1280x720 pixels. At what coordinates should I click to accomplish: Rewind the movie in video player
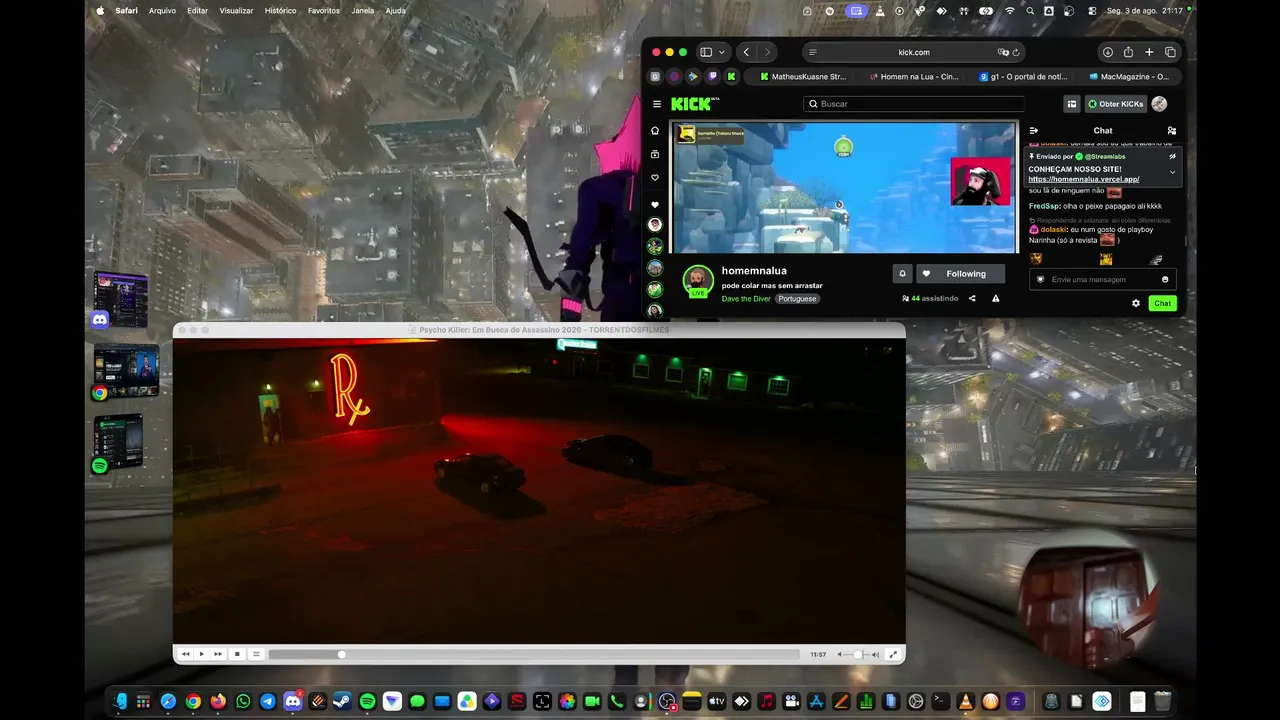click(185, 654)
